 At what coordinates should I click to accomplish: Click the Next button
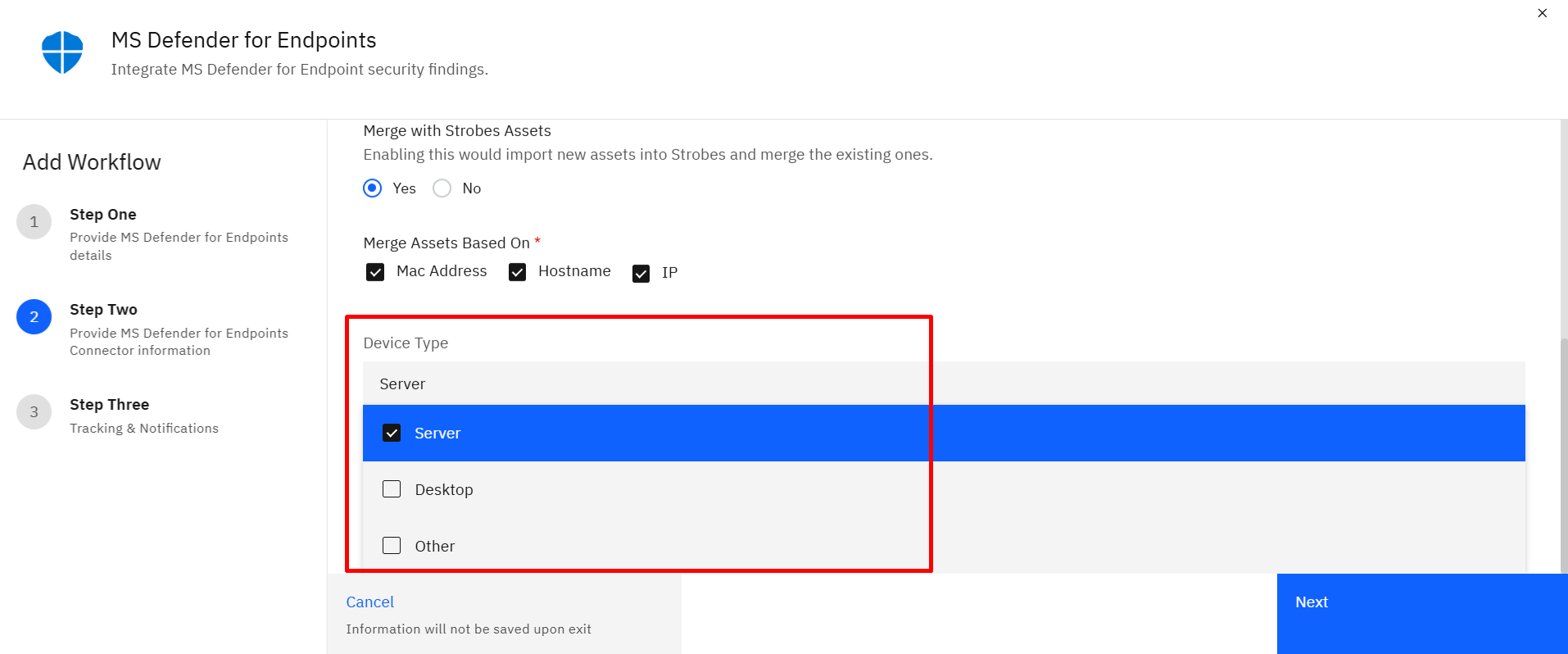coord(1422,614)
